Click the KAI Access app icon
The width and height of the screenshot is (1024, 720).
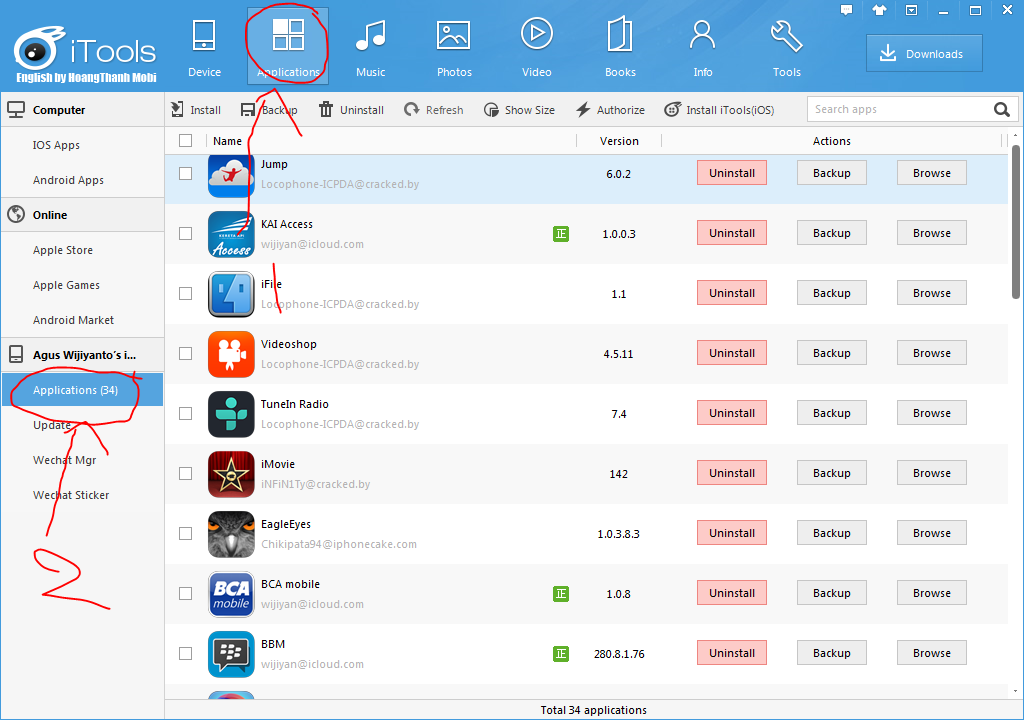(231, 234)
